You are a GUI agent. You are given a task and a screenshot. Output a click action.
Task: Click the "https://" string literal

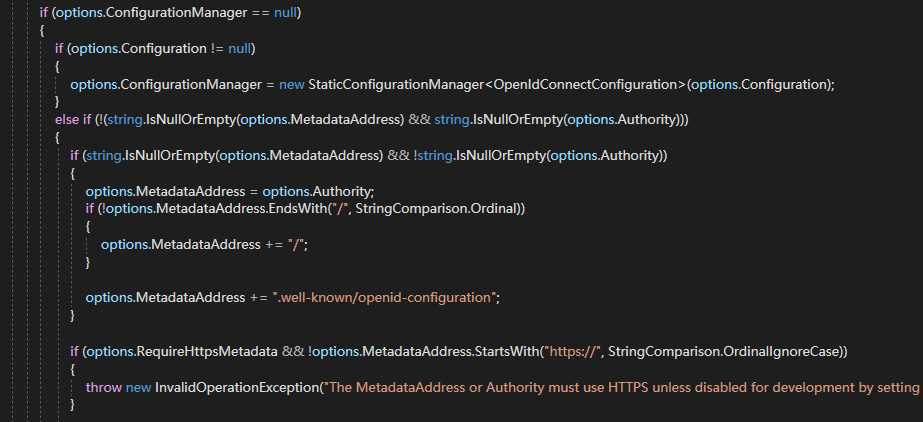(x=572, y=351)
